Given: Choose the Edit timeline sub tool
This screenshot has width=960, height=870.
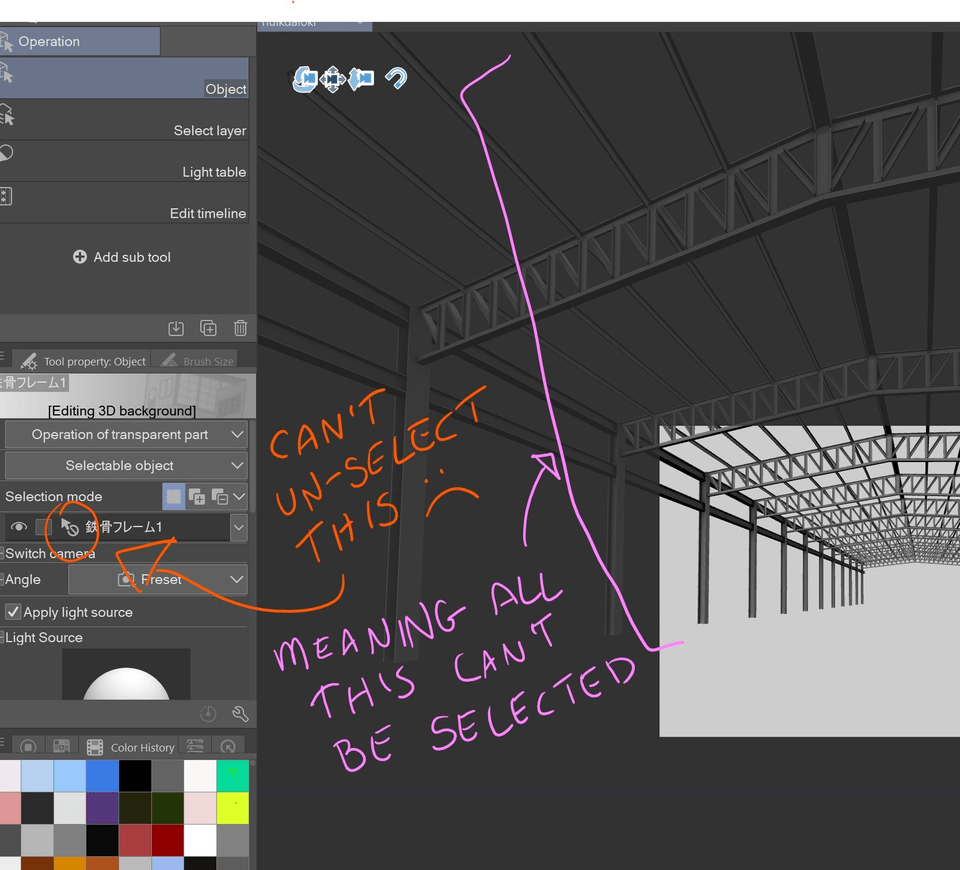Looking at the screenshot, I should (x=124, y=203).
